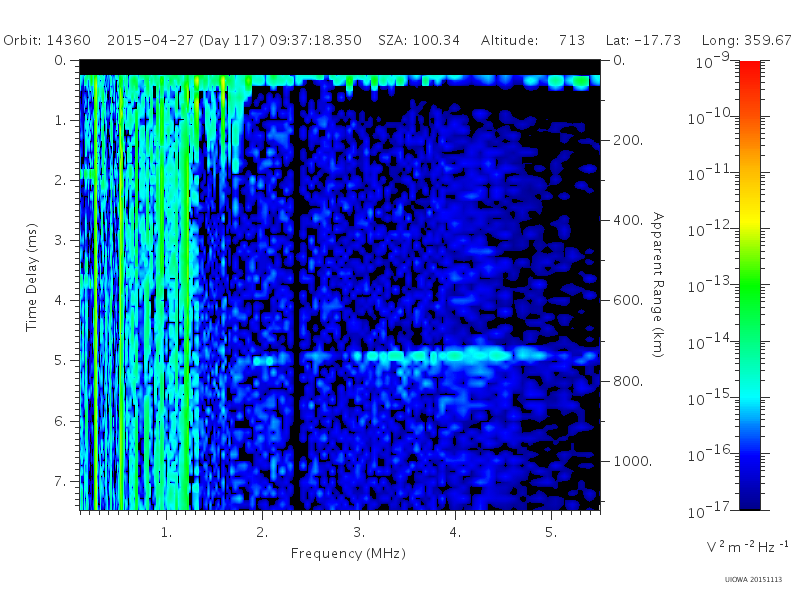Click the 'Long: 359.67' text
The height and width of the screenshot is (600, 800).
click(746, 40)
